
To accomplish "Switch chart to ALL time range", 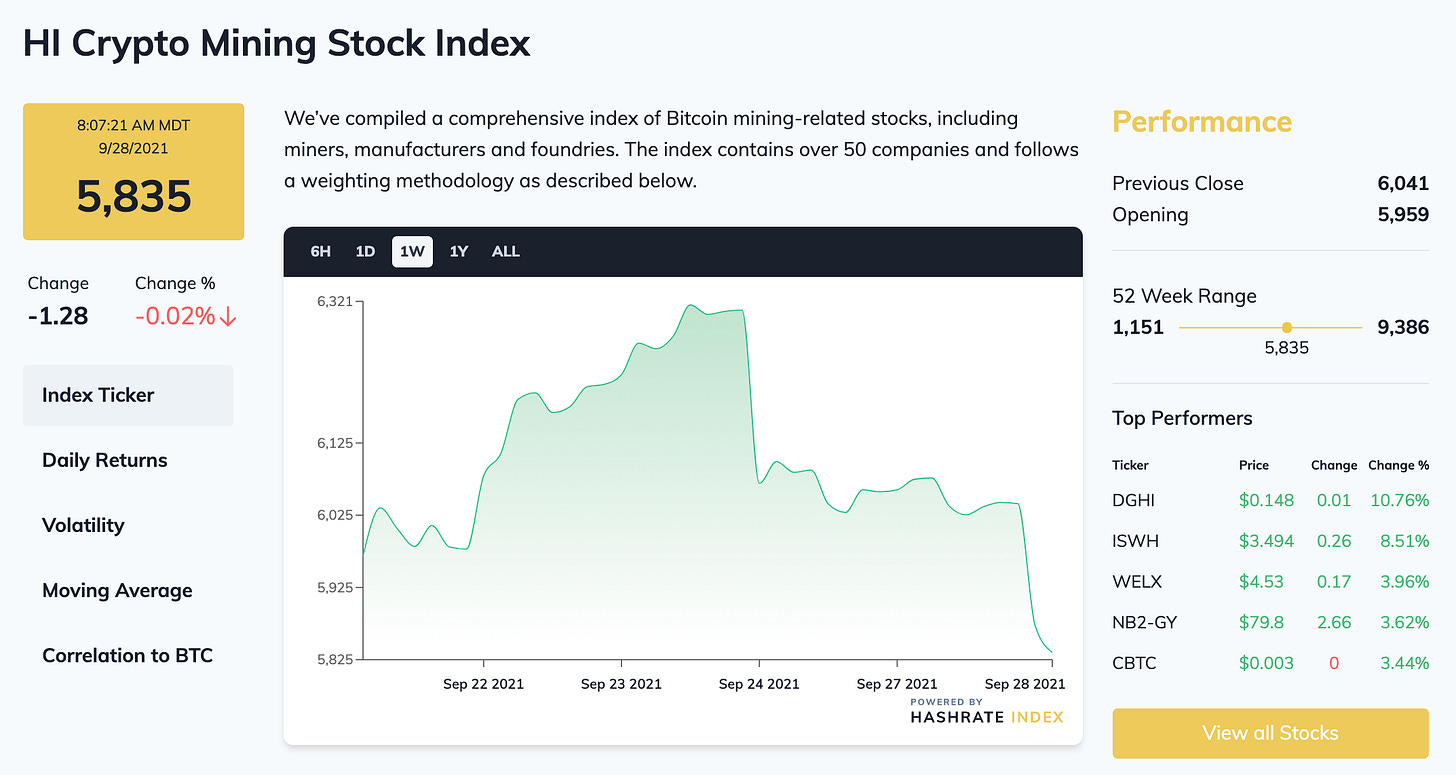I will pyautogui.click(x=506, y=251).
